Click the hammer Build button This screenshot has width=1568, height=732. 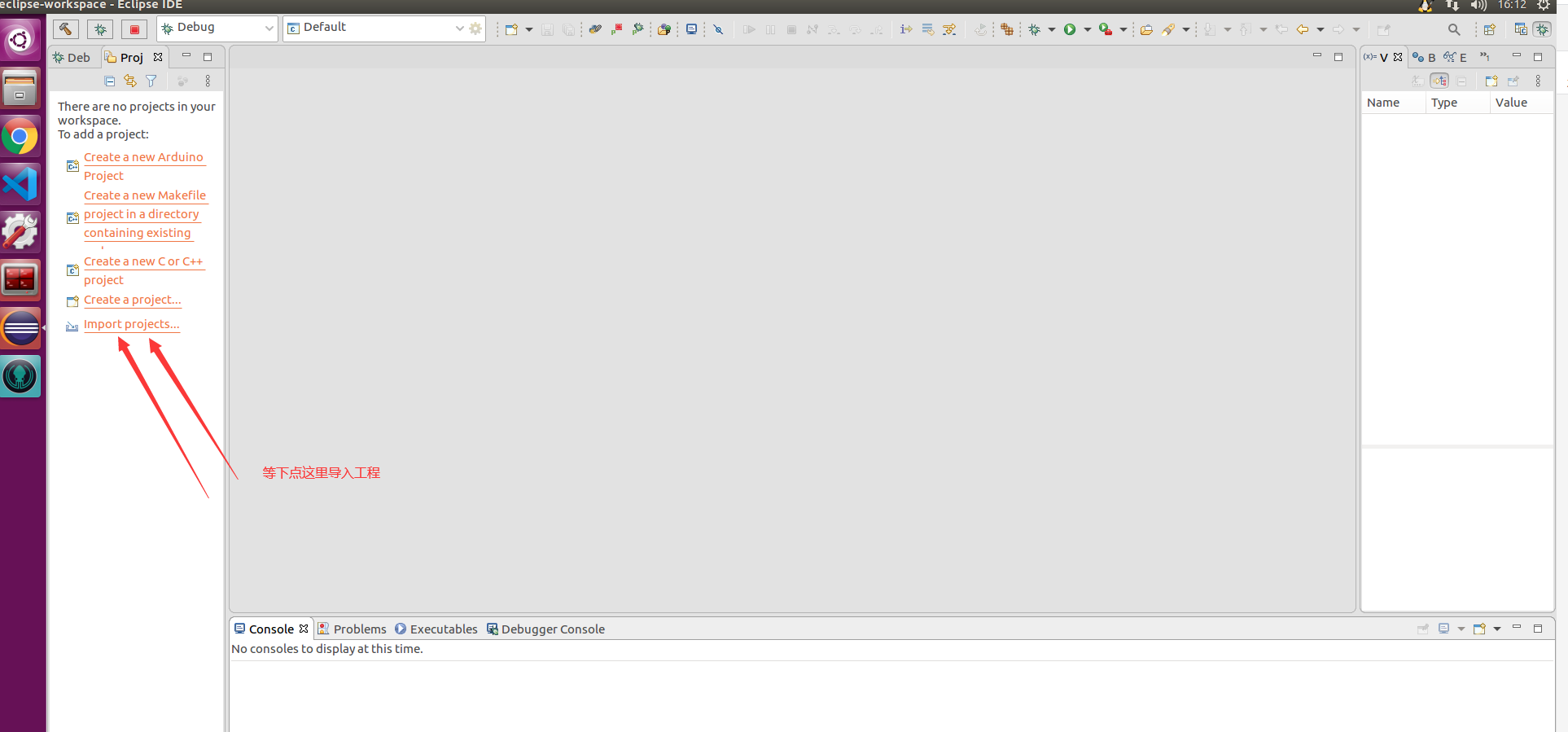click(65, 29)
